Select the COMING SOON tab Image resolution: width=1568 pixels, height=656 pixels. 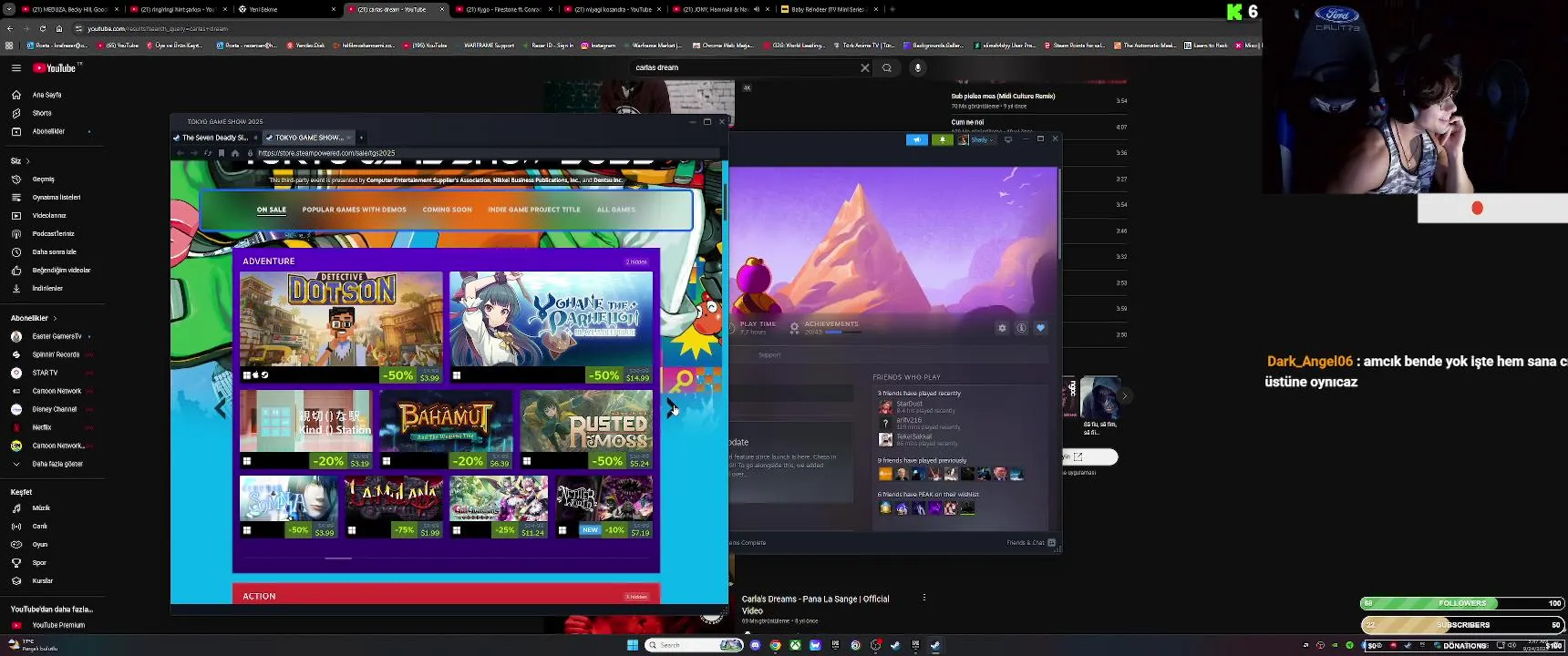pos(448,210)
